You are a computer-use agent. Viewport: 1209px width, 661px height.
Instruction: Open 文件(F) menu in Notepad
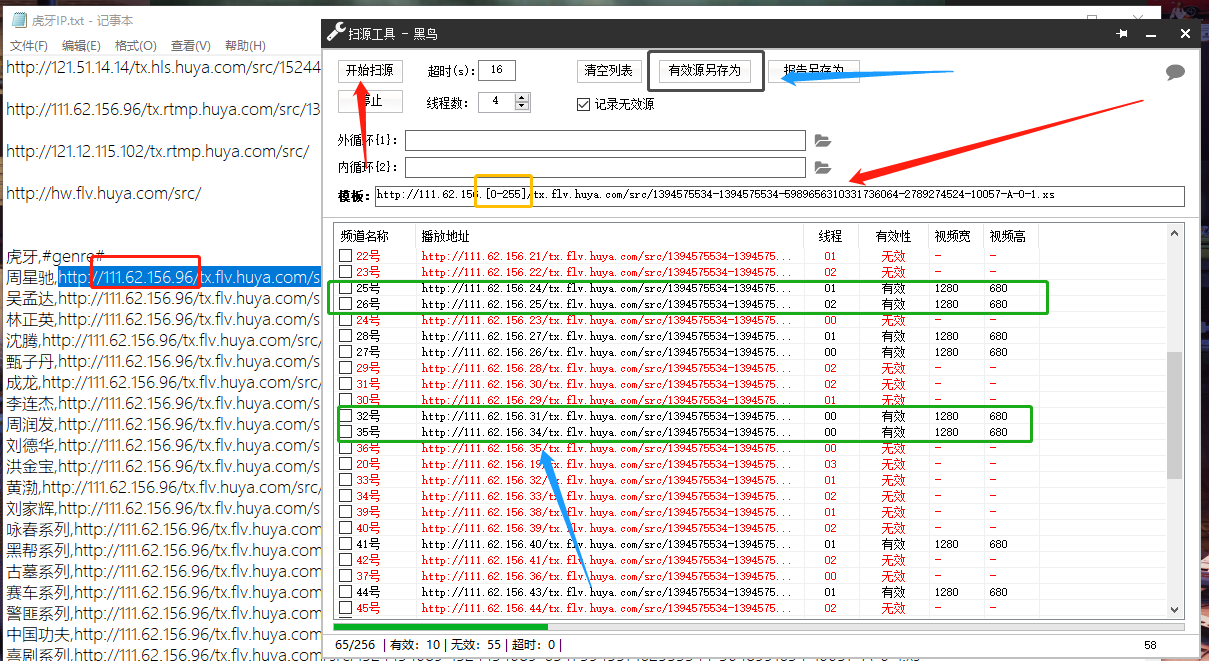point(29,46)
